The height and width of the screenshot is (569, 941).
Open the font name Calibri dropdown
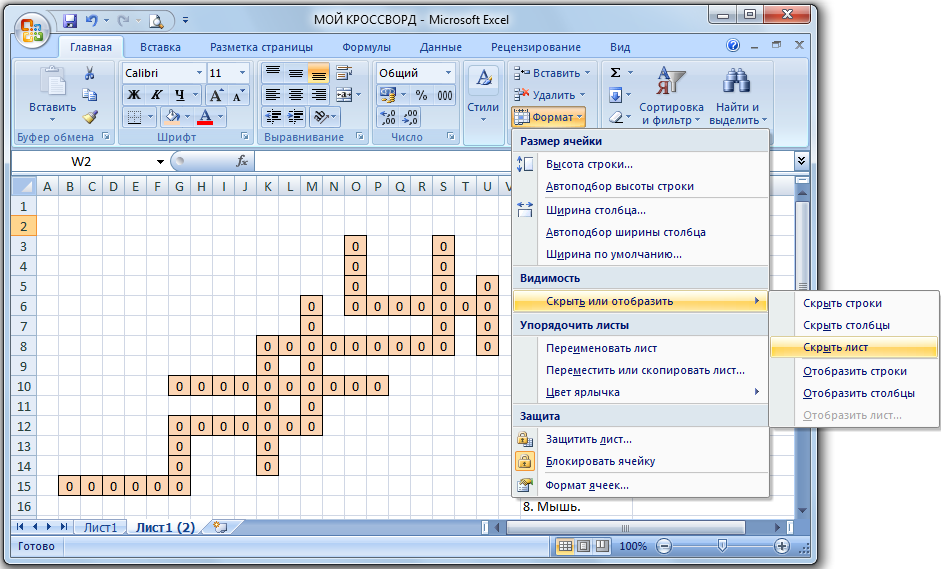pos(199,73)
